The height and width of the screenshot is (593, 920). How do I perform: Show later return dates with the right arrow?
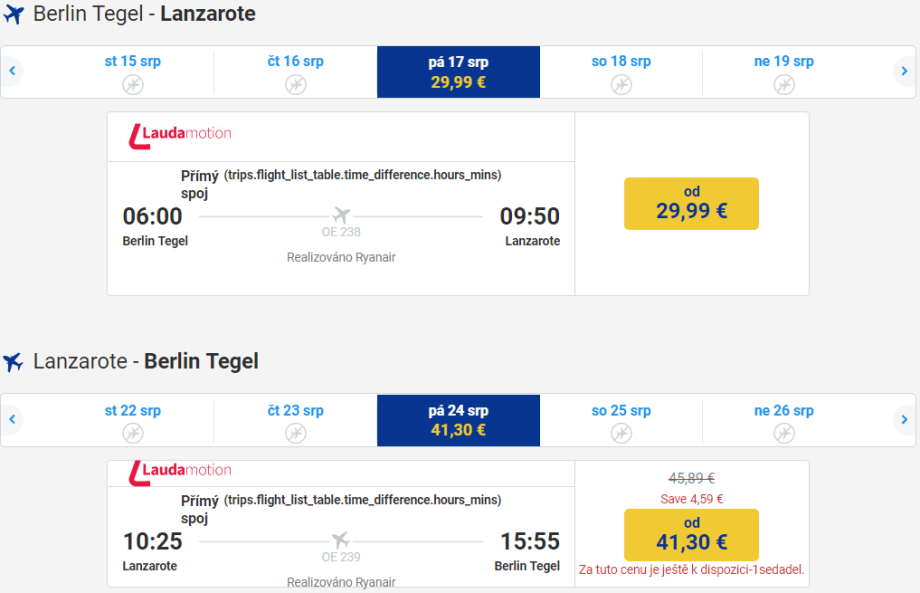[x=904, y=420]
